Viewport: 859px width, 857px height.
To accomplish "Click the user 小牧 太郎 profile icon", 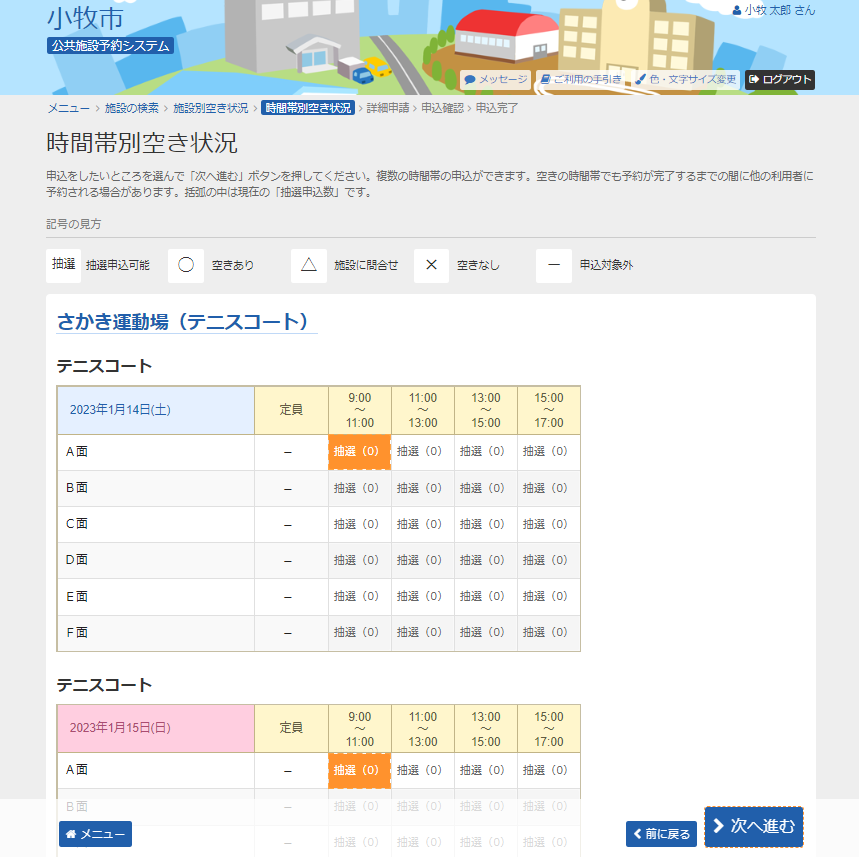I will [737, 10].
